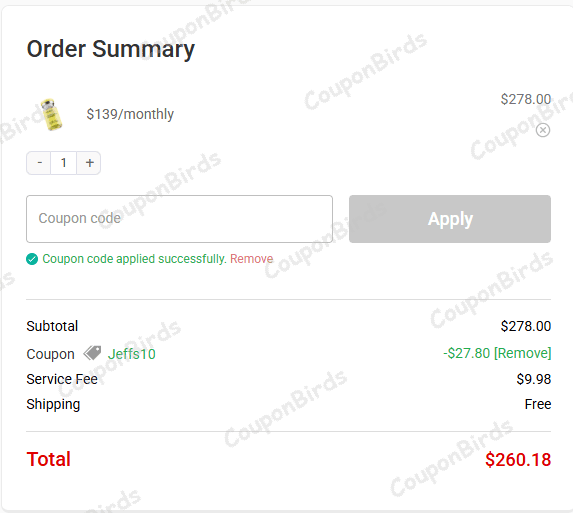This screenshot has height=513, width=573.
Task: Click the red Total label
Action: [49, 459]
